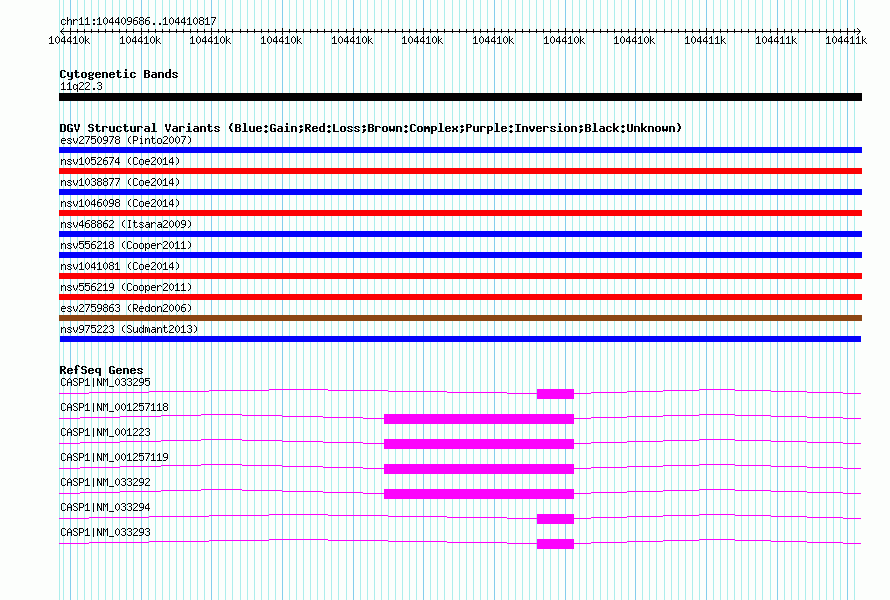Select the blue gain bar for nsv556218
Viewport: 890px width, 600px height.
pos(460,255)
